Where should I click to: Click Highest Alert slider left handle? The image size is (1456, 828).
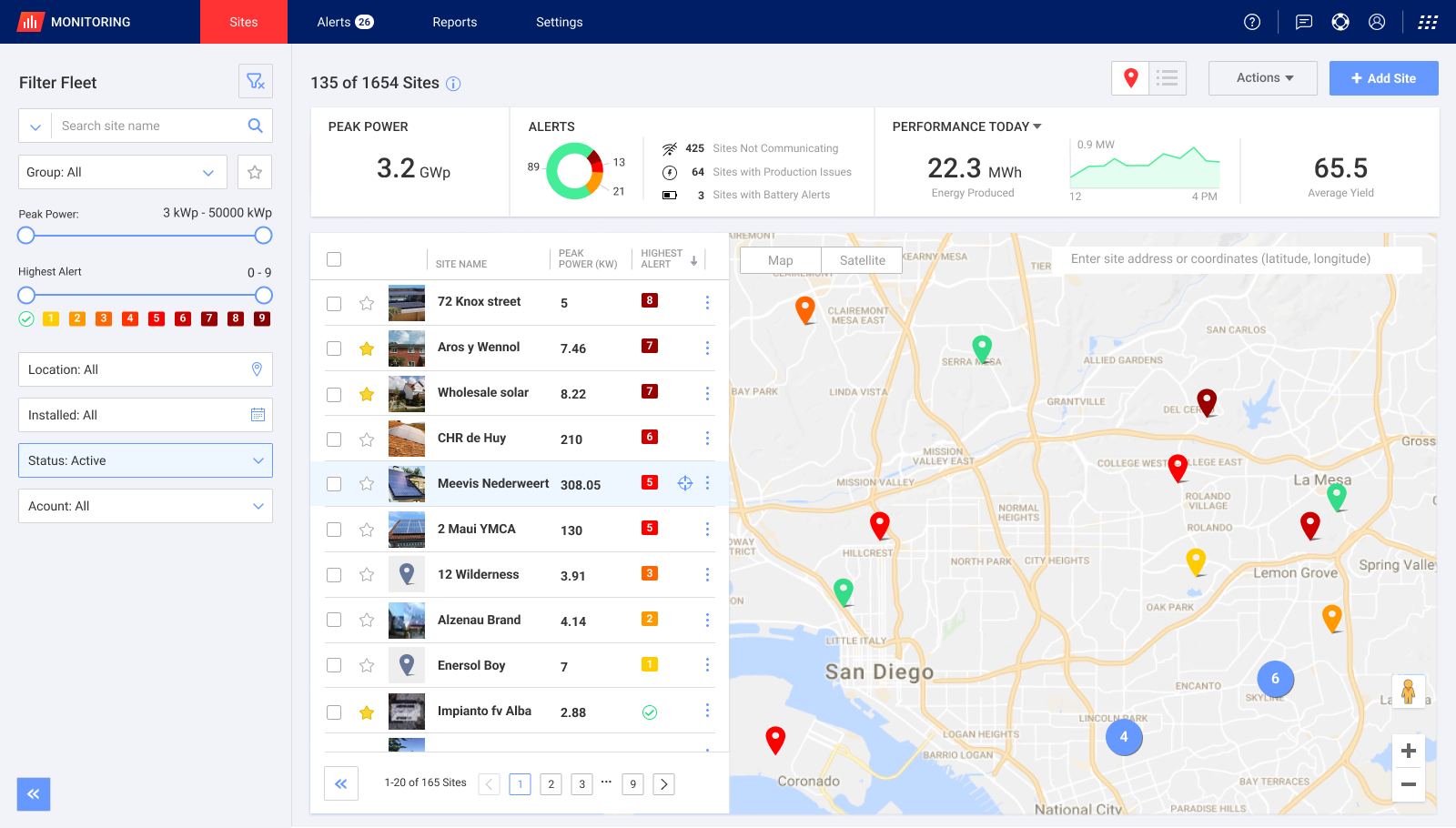click(26, 296)
